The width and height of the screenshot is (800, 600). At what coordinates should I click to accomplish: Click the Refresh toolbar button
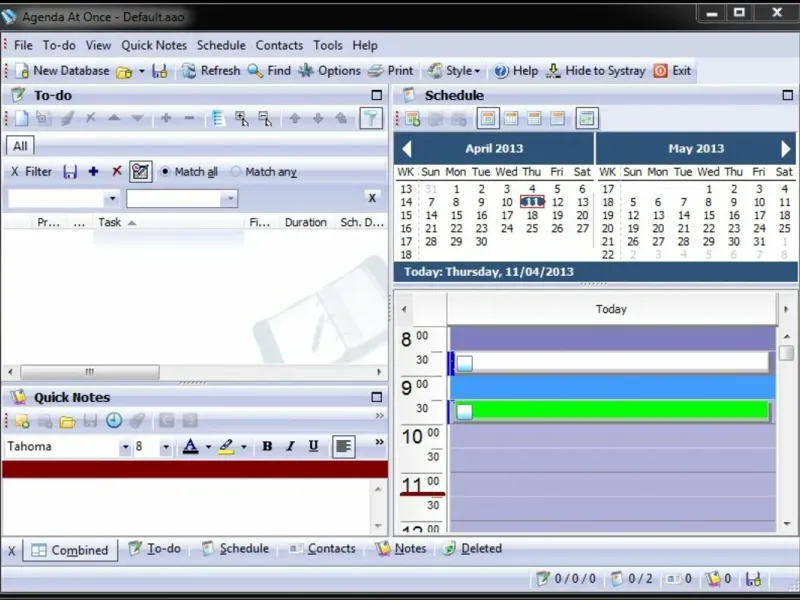coord(211,71)
